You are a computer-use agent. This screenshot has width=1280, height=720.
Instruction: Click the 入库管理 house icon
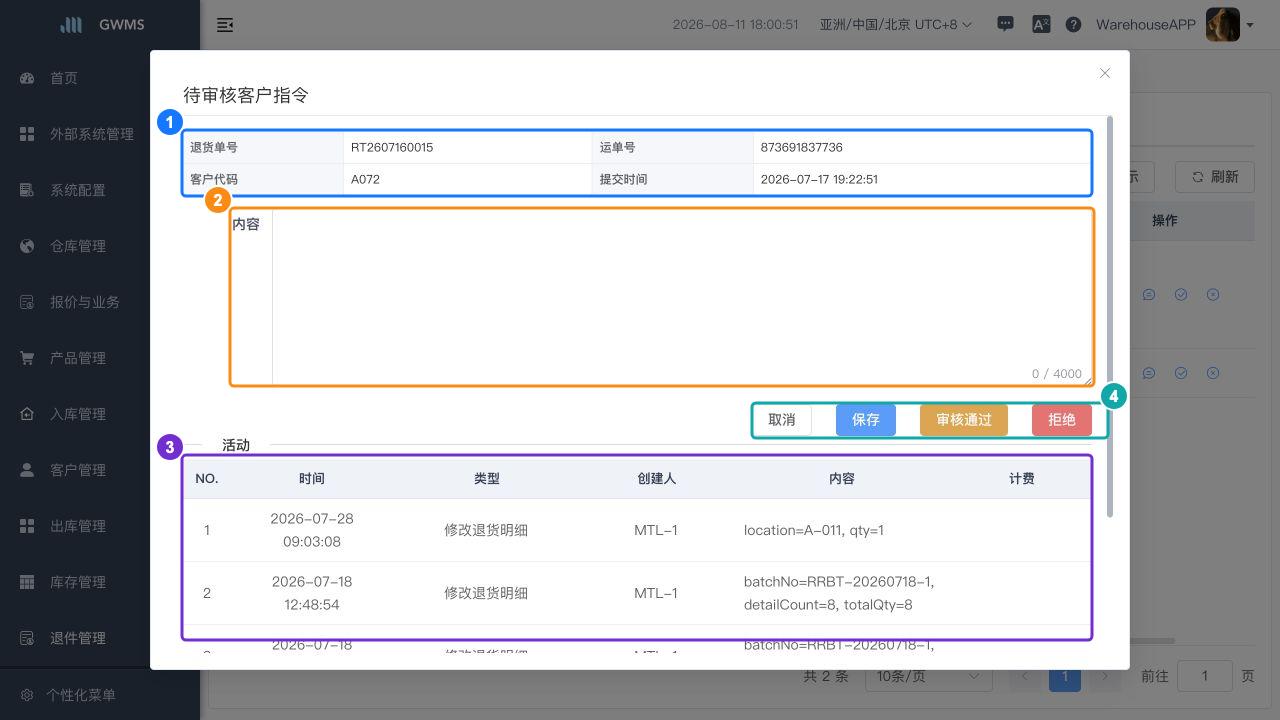coord(28,414)
